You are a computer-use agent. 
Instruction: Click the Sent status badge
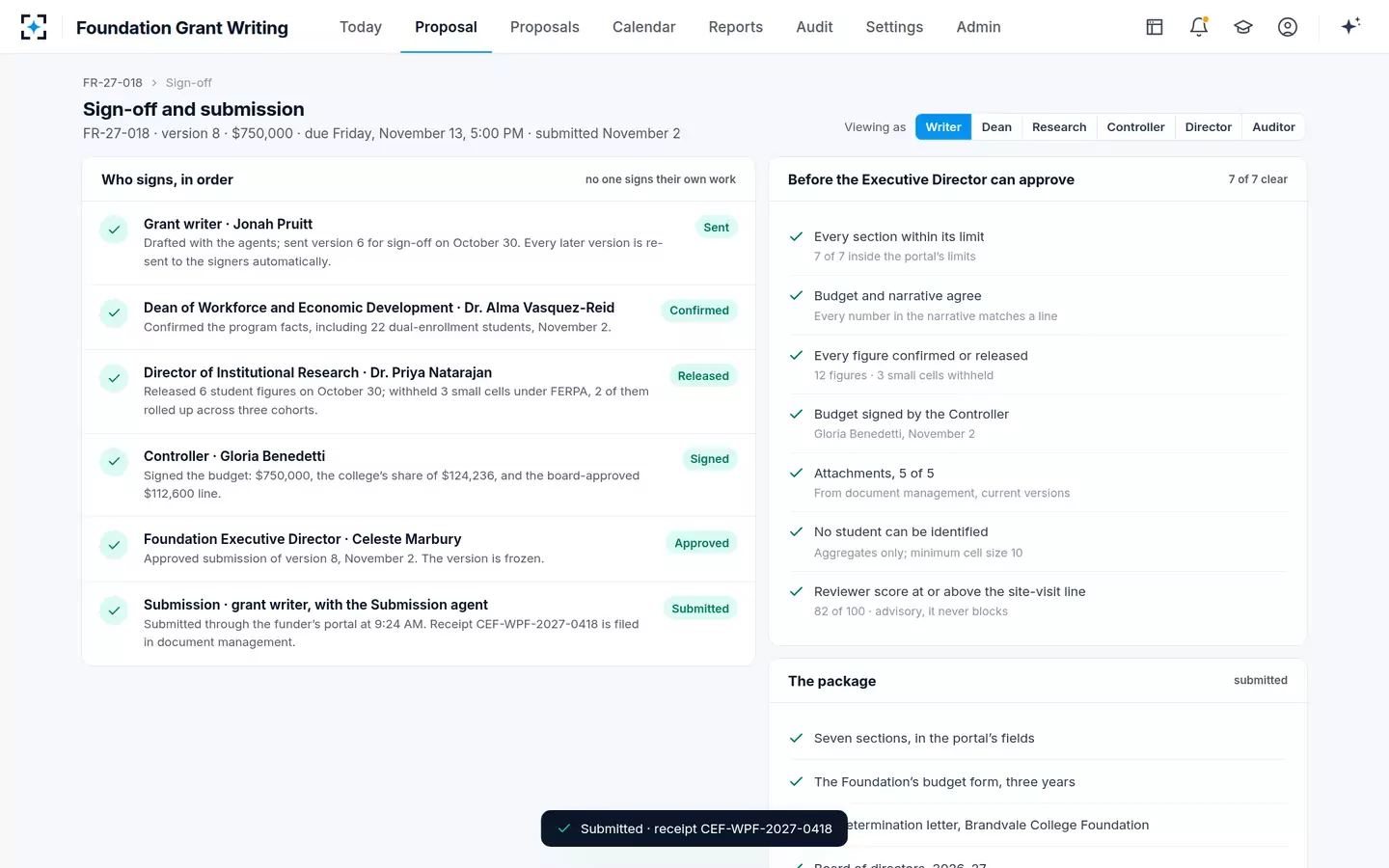717,228
